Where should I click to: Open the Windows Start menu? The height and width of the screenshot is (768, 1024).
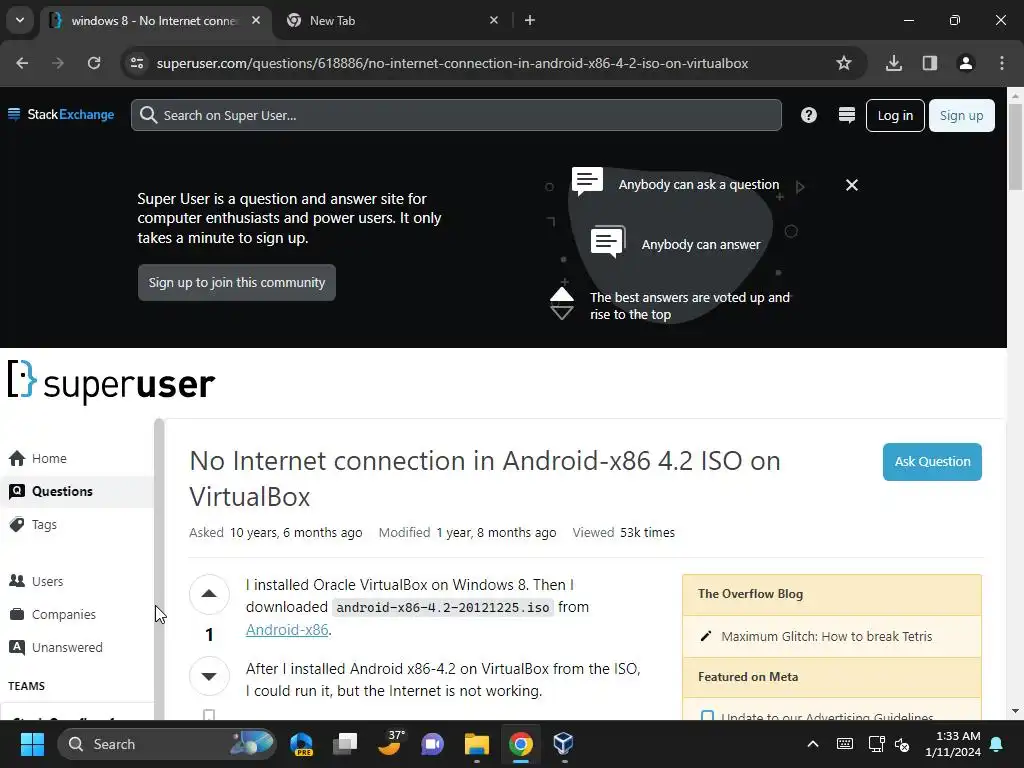[32, 744]
